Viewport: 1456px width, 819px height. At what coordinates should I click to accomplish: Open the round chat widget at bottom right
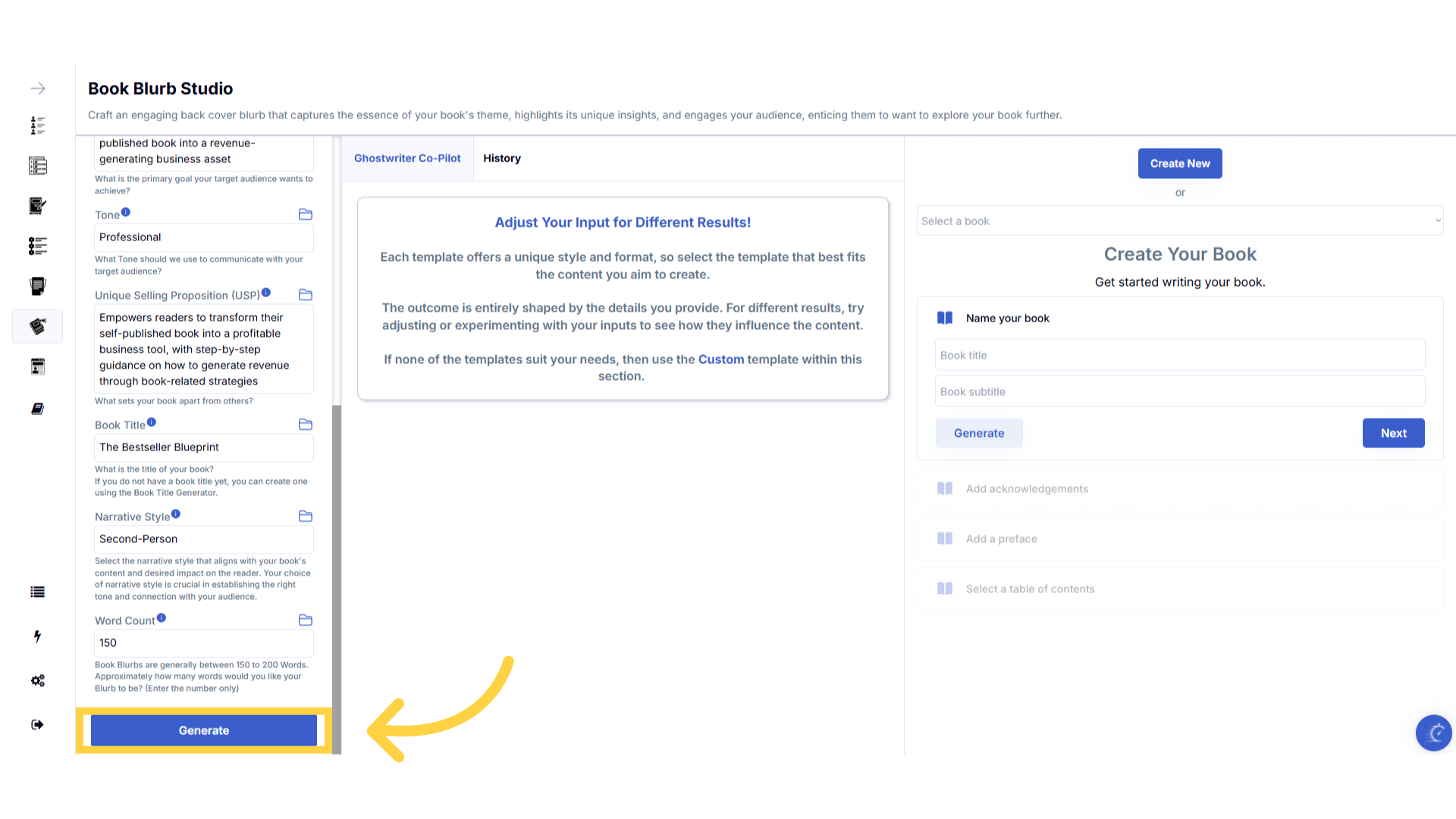click(1434, 733)
